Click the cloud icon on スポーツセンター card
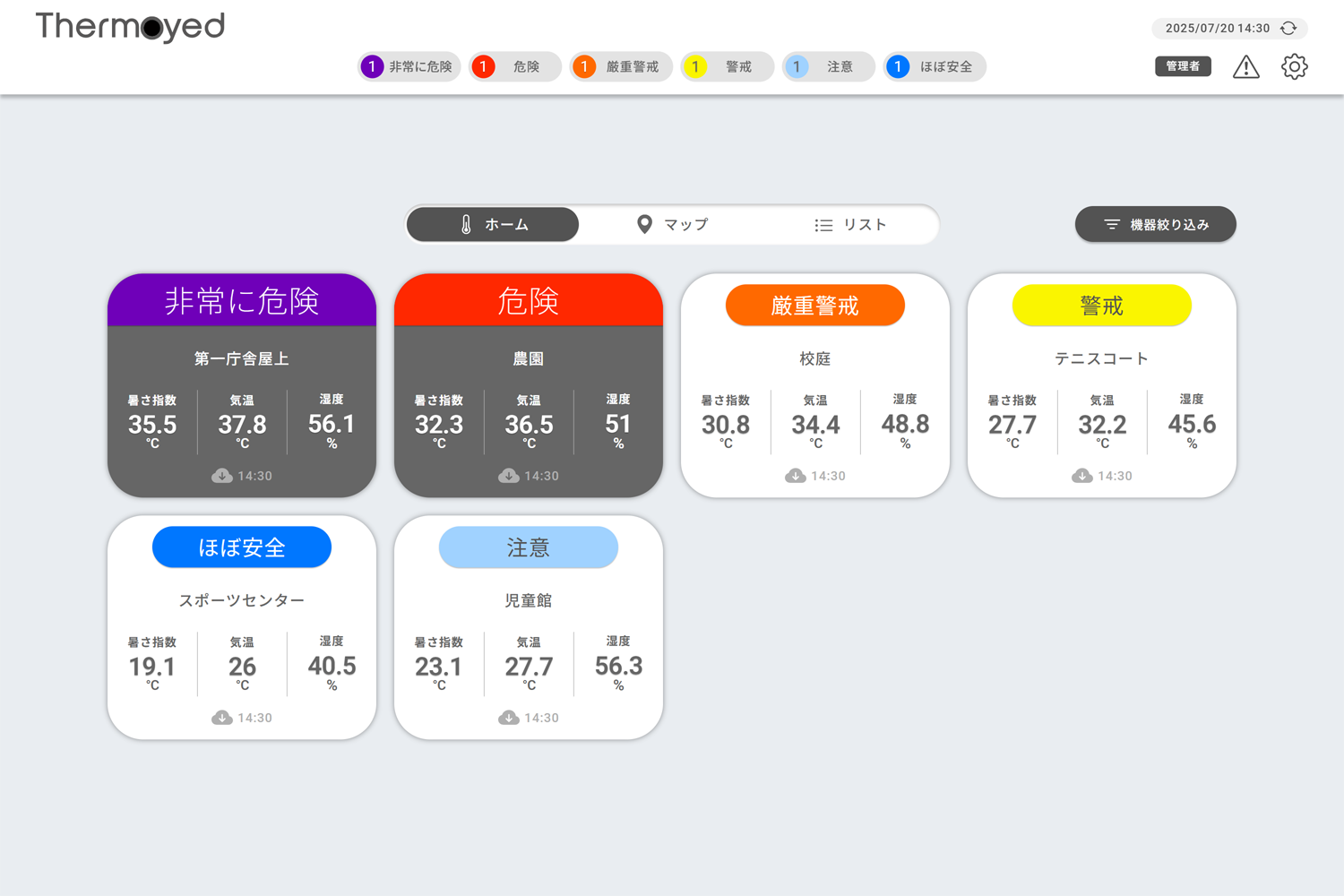The height and width of the screenshot is (896, 1344). [222, 718]
